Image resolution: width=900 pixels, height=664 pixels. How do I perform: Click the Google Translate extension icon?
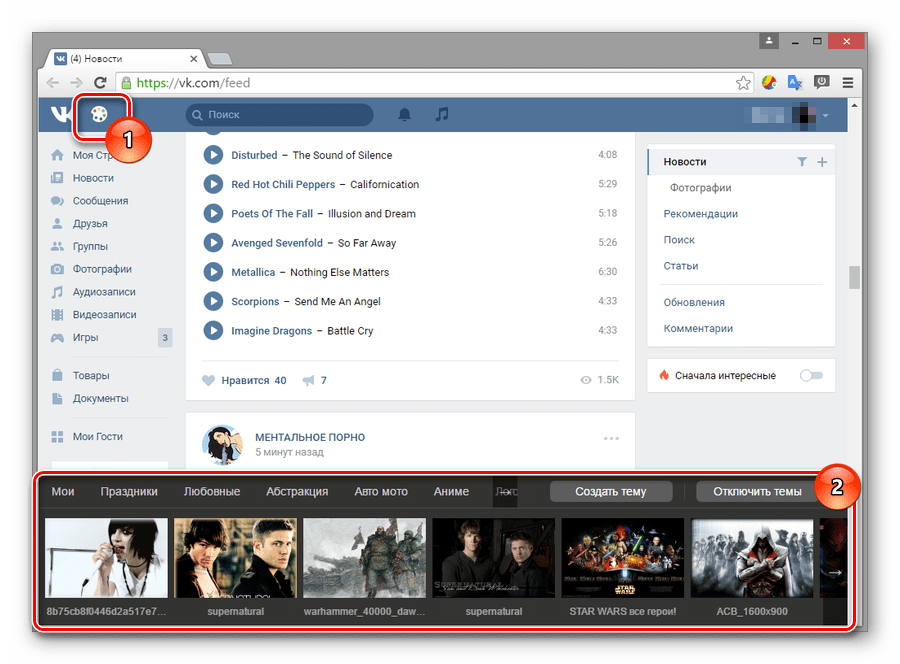click(x=795, y=83)
